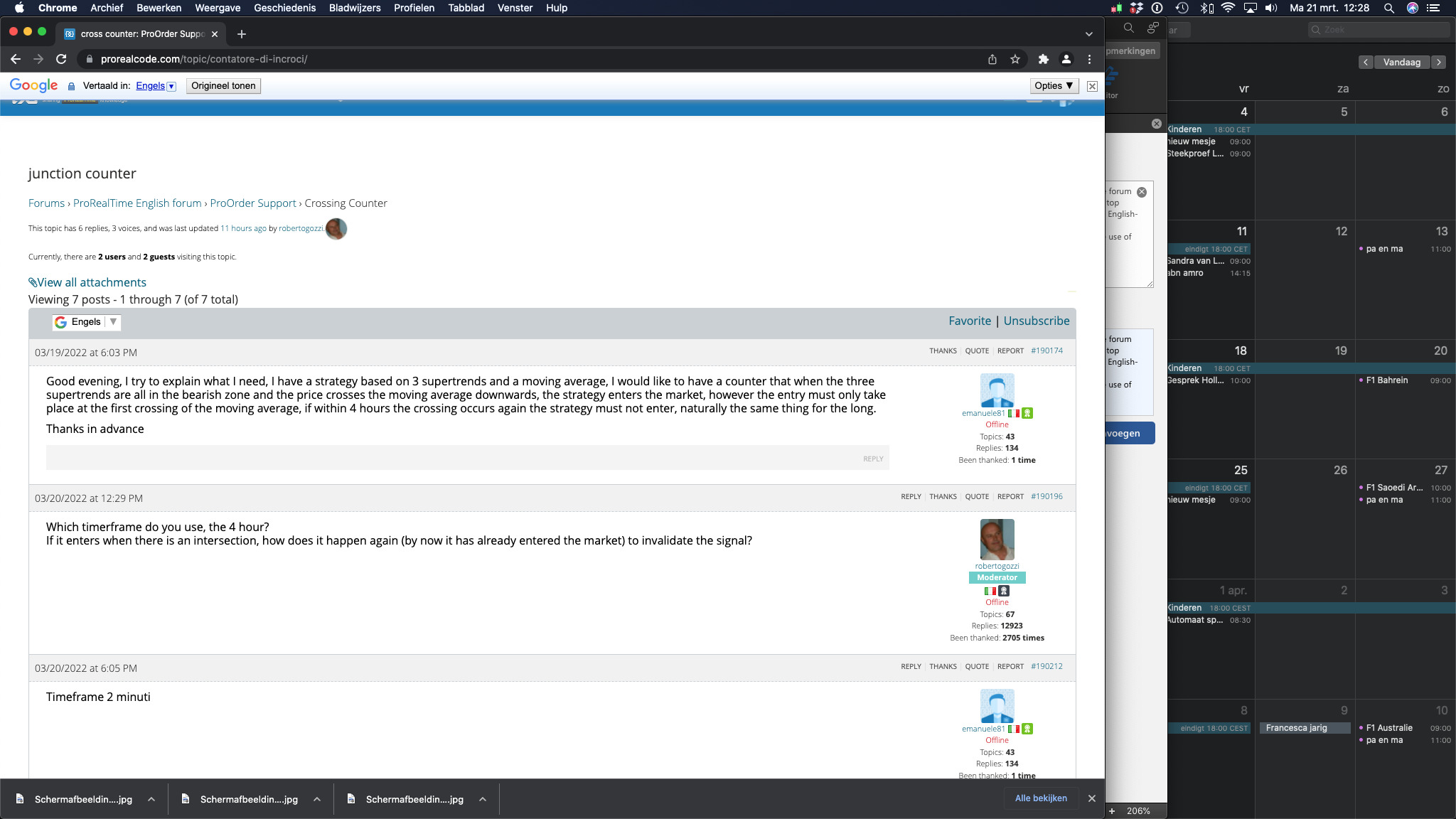The width and height of the screenshot is (1456, 819).
Task: Open a new tab with the plus icon
Action: tap(242, 33)
